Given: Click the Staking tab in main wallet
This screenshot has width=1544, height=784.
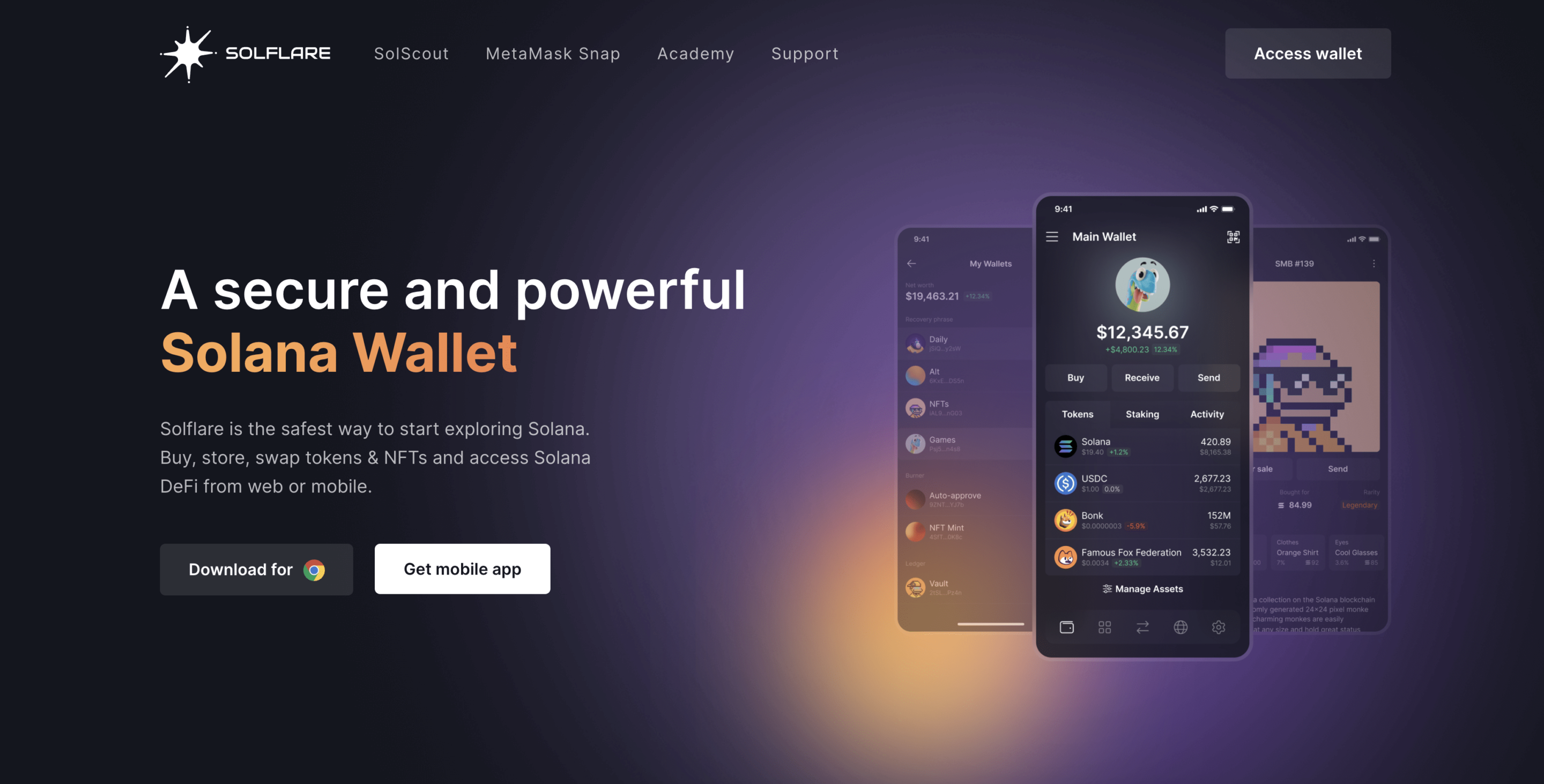Looking at the screenshot, I should click(x=1142, y=412).
